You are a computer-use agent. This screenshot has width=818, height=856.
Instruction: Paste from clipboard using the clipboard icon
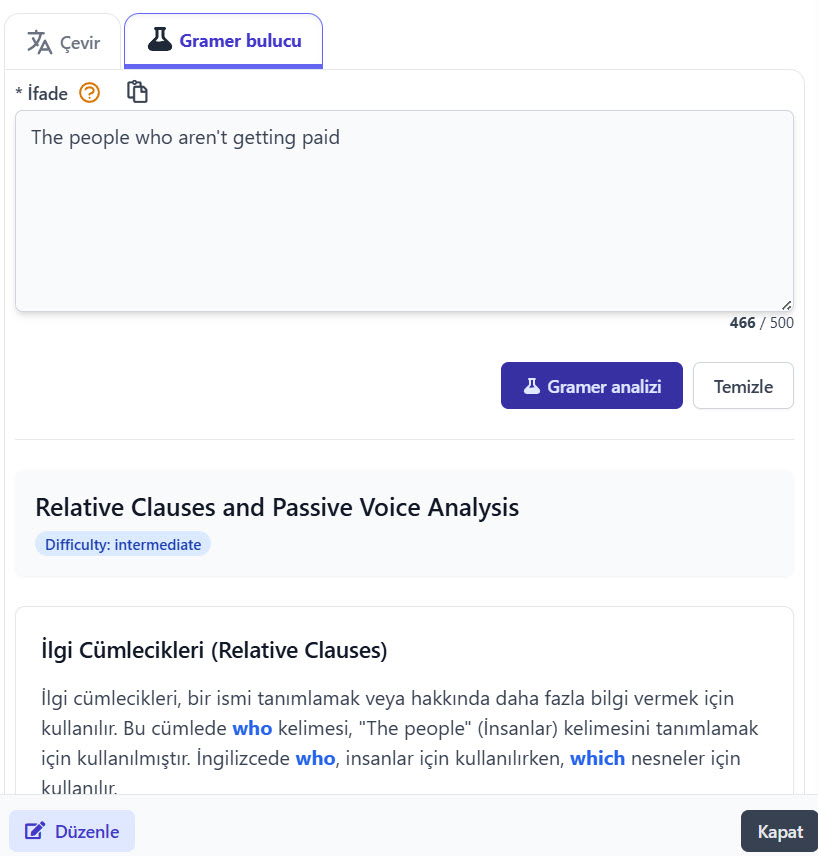(137, 92)
